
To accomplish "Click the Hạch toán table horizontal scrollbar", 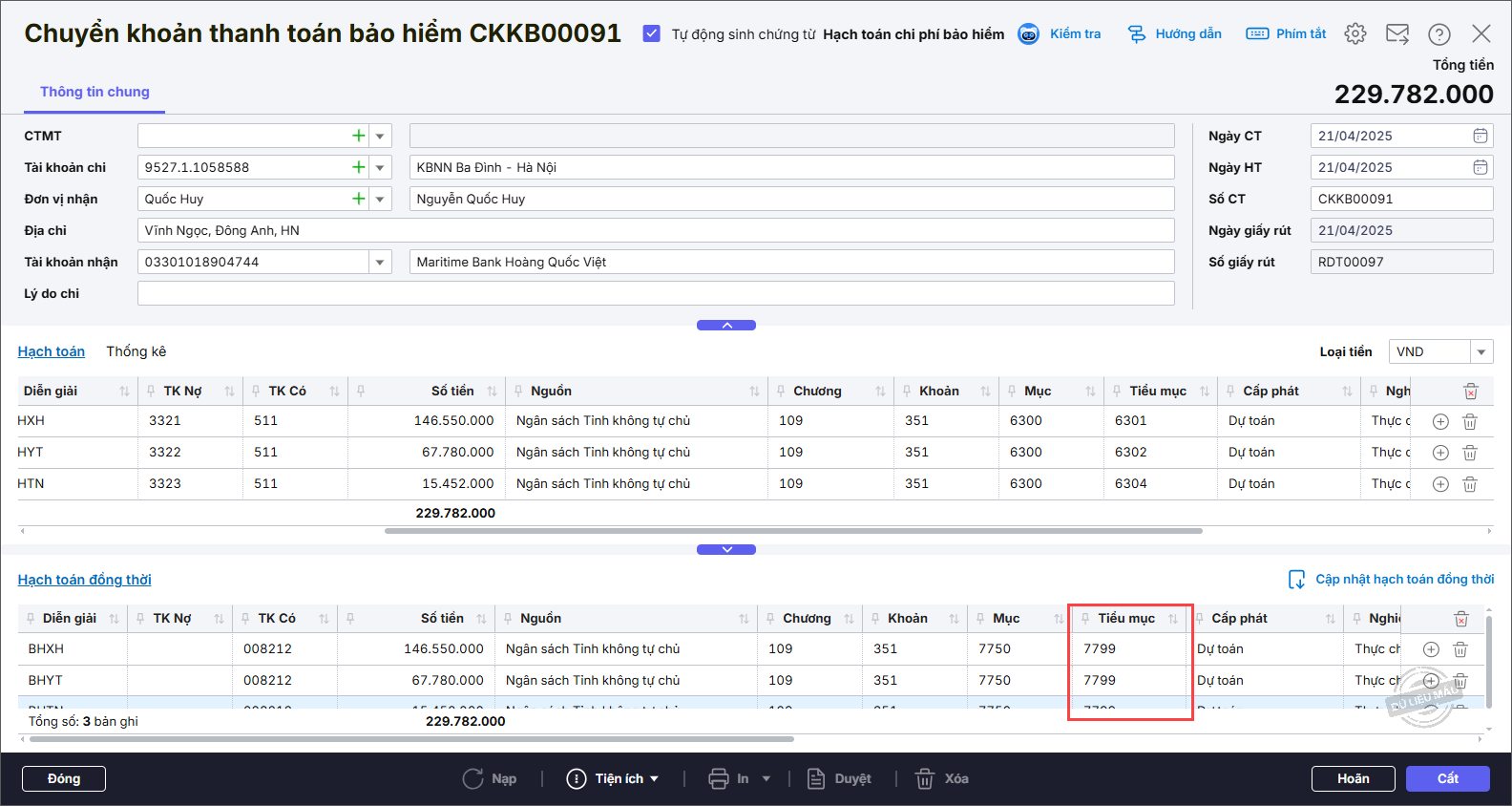I will tap(793, 531).
